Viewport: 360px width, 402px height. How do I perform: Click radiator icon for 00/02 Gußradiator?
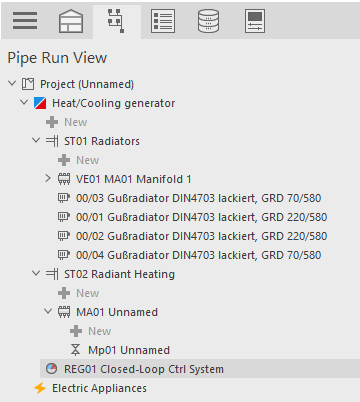(64, 236)
